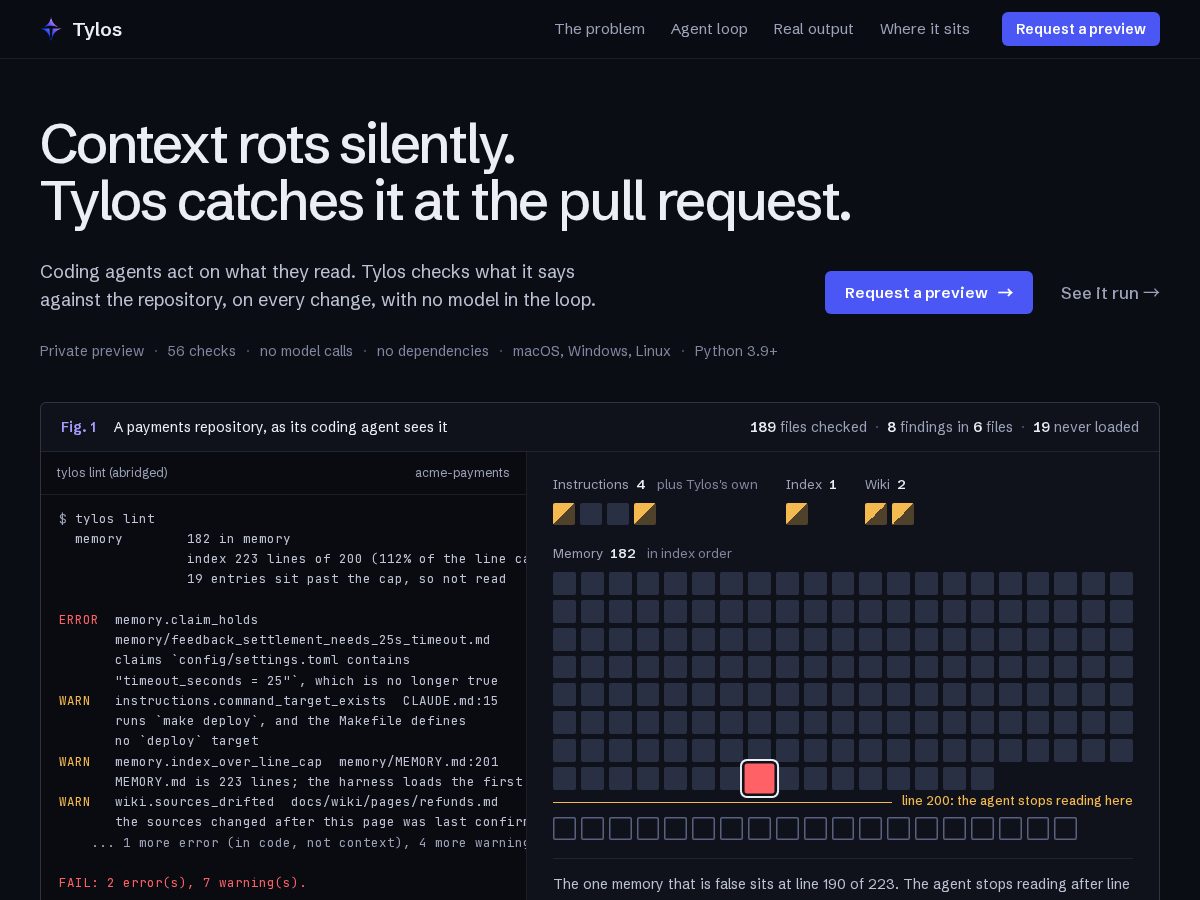Viewport: 1200px width, 900px height.
Task: Click the 'Context rots silently.' headline
Action: 278,144
